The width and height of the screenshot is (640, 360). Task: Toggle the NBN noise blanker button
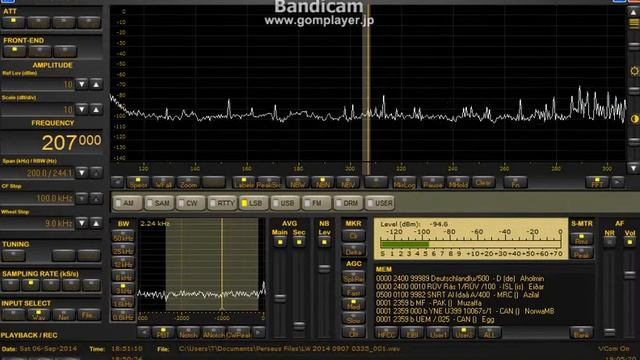click(x=322, y=182)
